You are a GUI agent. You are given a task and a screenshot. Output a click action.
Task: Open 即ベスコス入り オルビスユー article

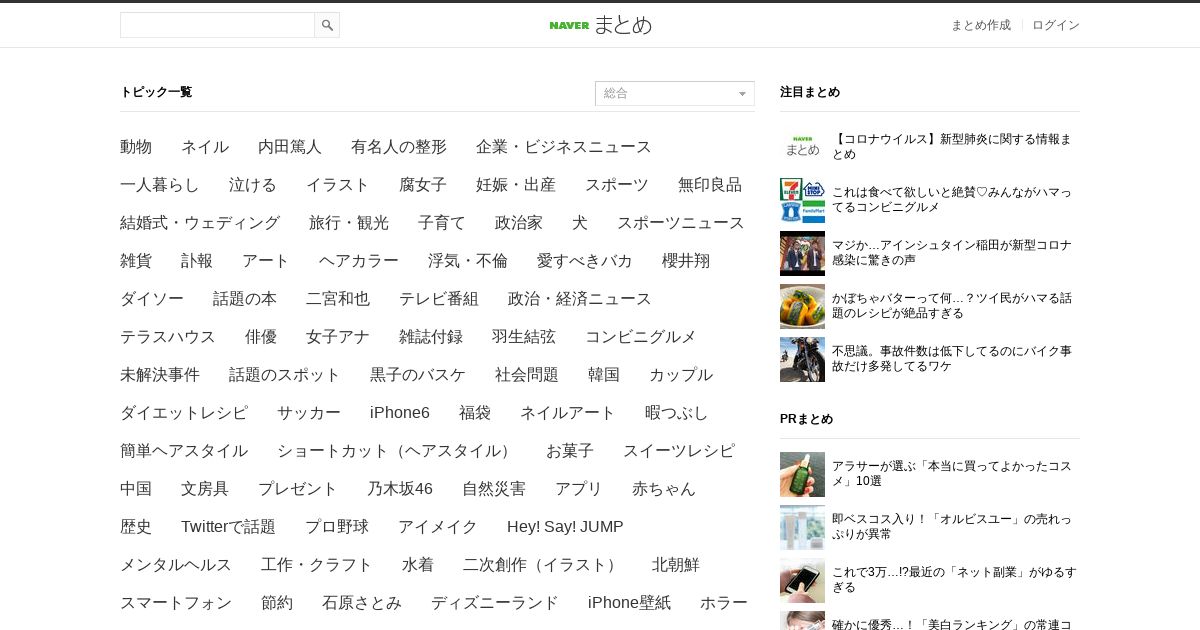coord(951,527)
